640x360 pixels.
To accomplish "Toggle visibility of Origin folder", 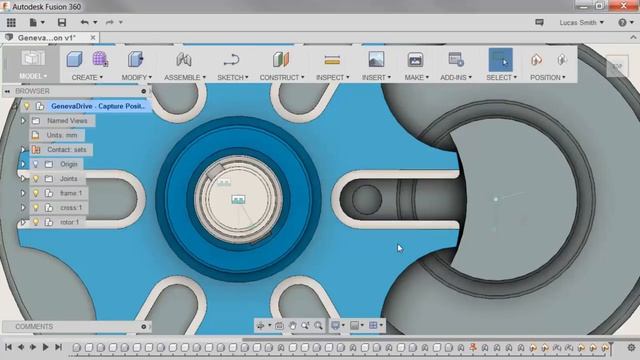I will (36, 164).
